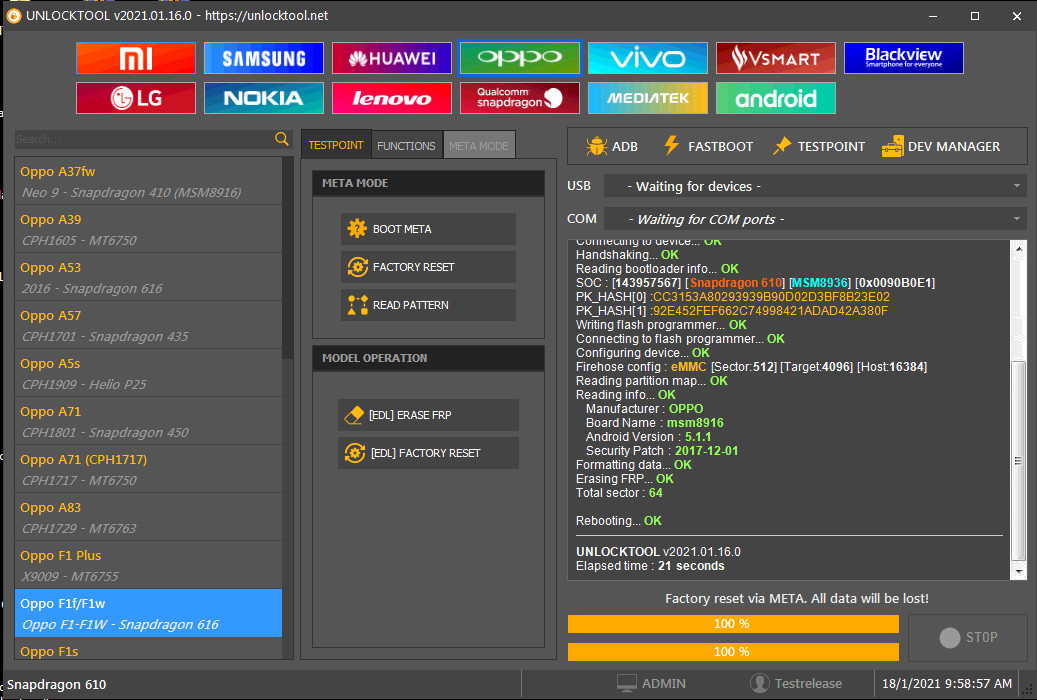This screenshot has width=1037, height=700.
Task: Click the Read Pattern dots icon
Action: 357,305
